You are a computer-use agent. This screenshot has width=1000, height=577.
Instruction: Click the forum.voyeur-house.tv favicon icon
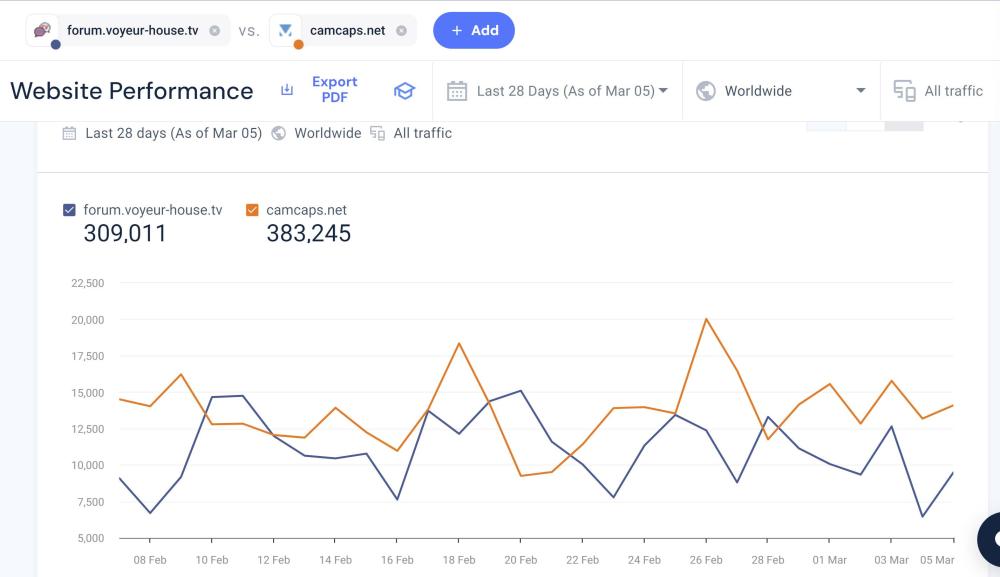(x=43, y=30)
